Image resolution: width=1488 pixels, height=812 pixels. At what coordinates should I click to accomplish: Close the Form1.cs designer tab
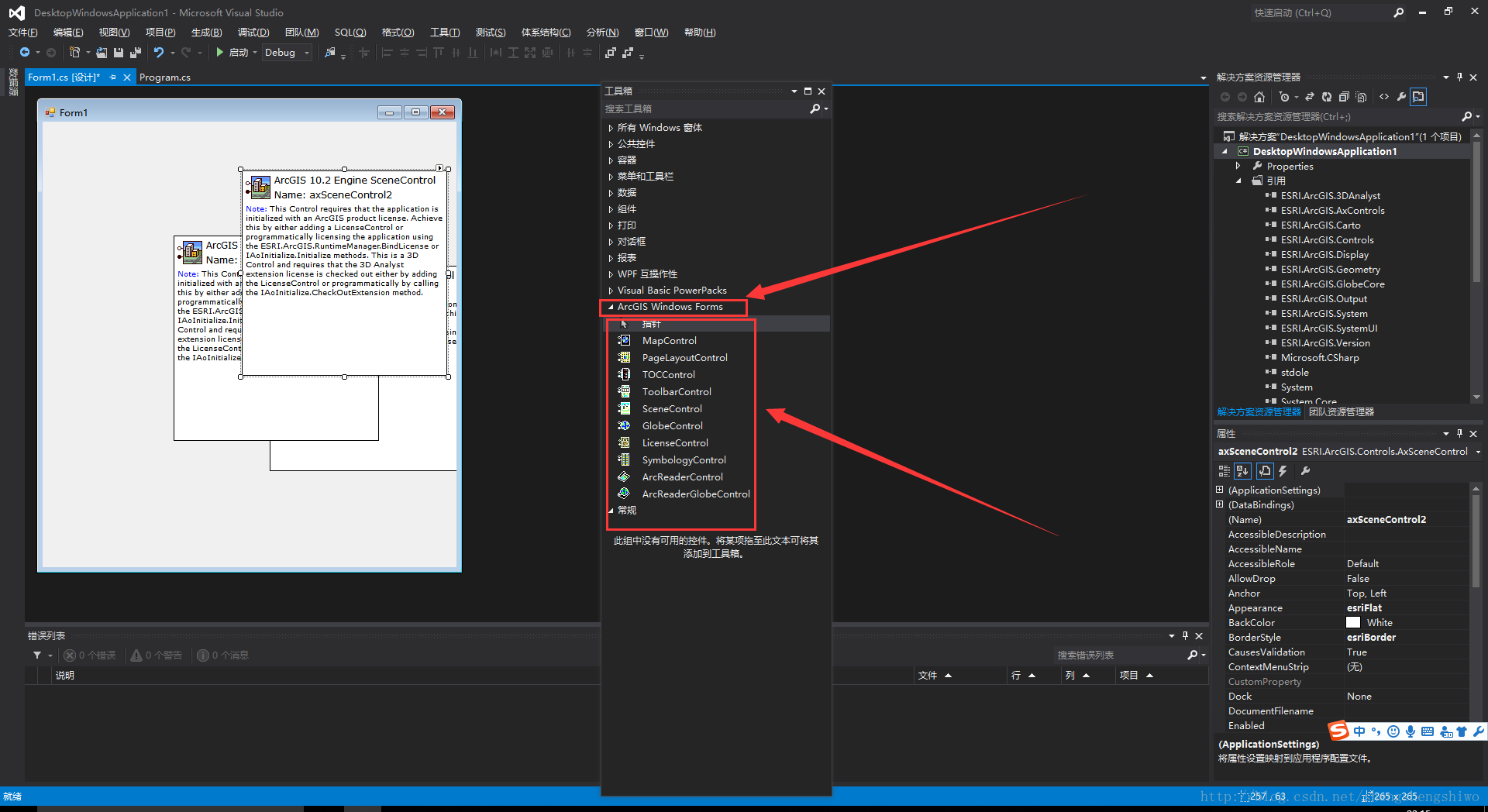click(x=127, y=77)
